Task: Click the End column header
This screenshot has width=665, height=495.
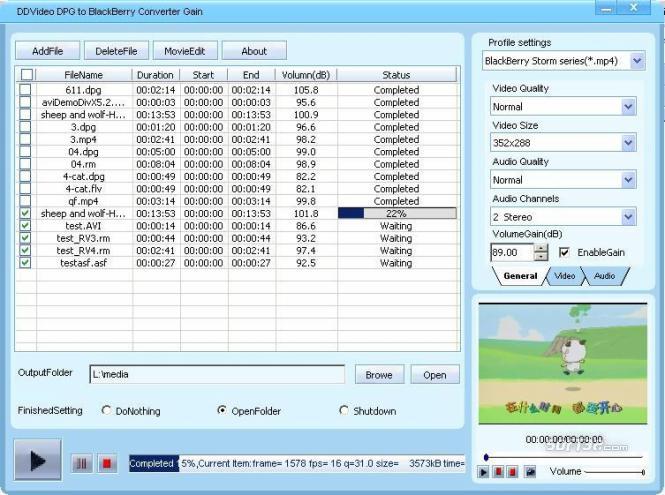Action: [x=251, y=75]
